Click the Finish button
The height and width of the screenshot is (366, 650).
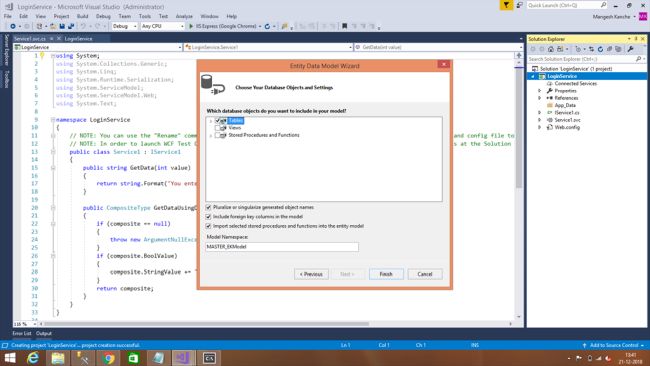pyautogui.click(x=386, y=274)
